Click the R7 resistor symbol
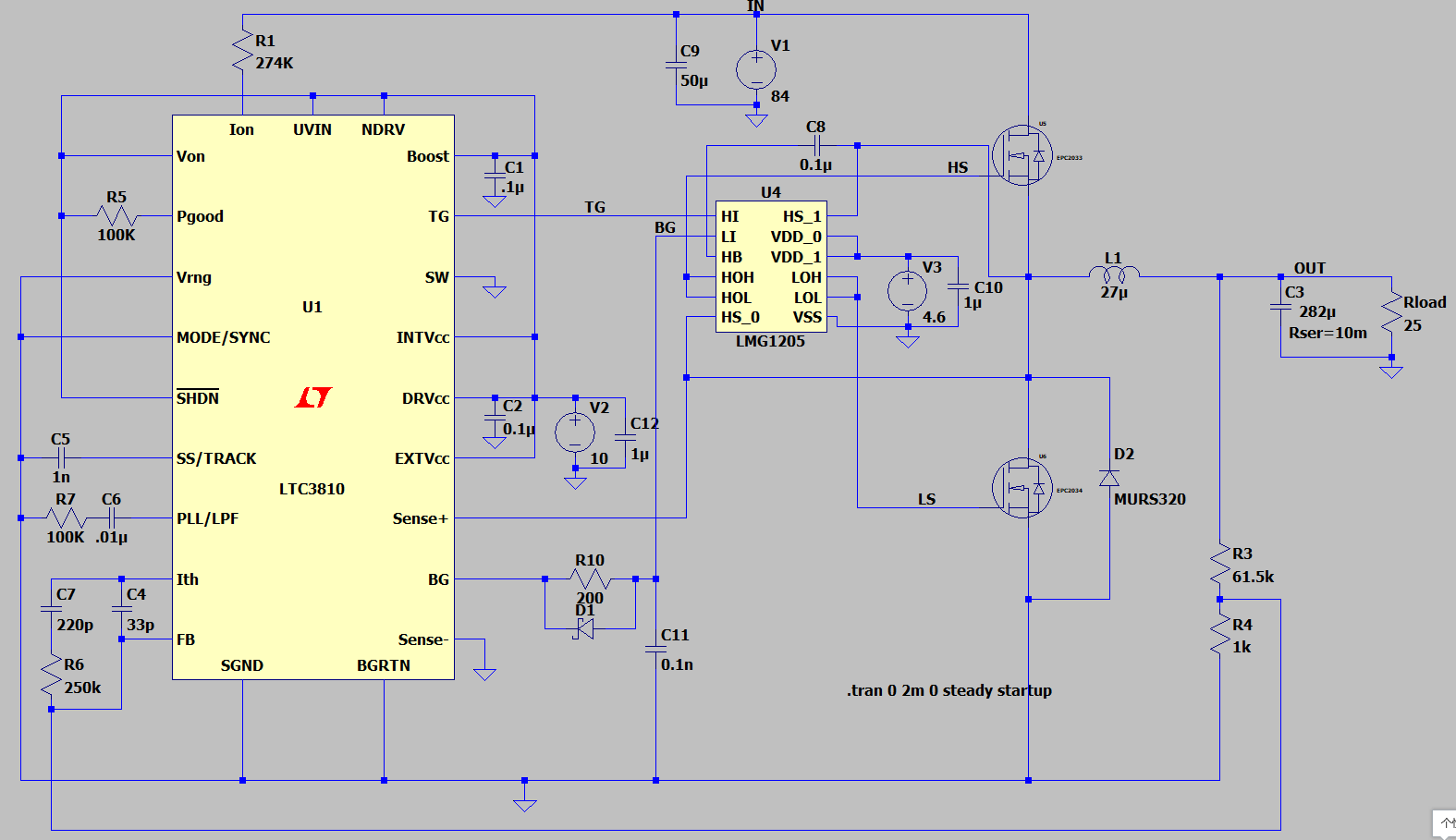Image resolution: width=1456 pixels, height=840 pixels. pyautogui.click(x=66, y=517)
